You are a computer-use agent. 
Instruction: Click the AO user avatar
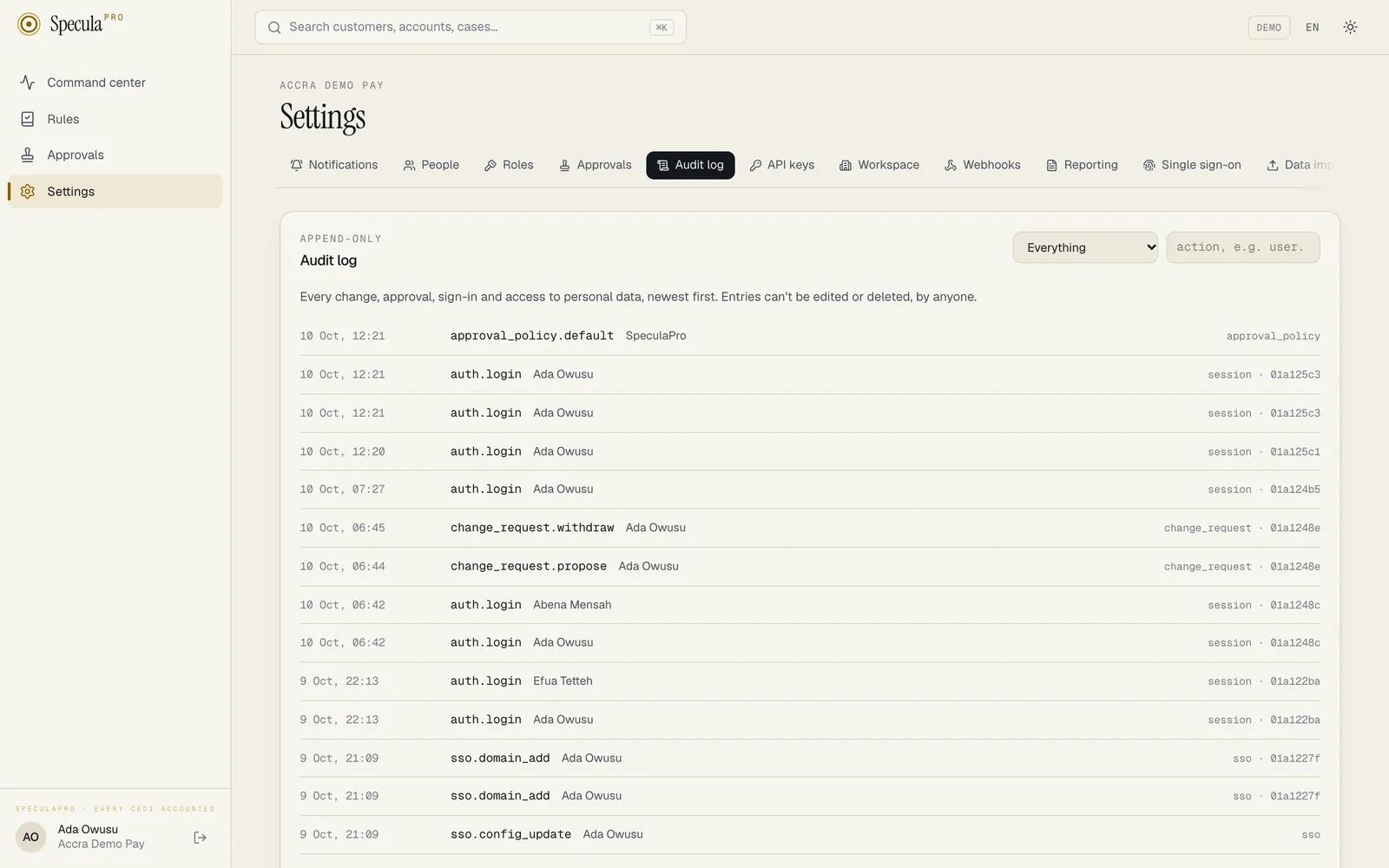pyautogui.click(x=31, y=838)
